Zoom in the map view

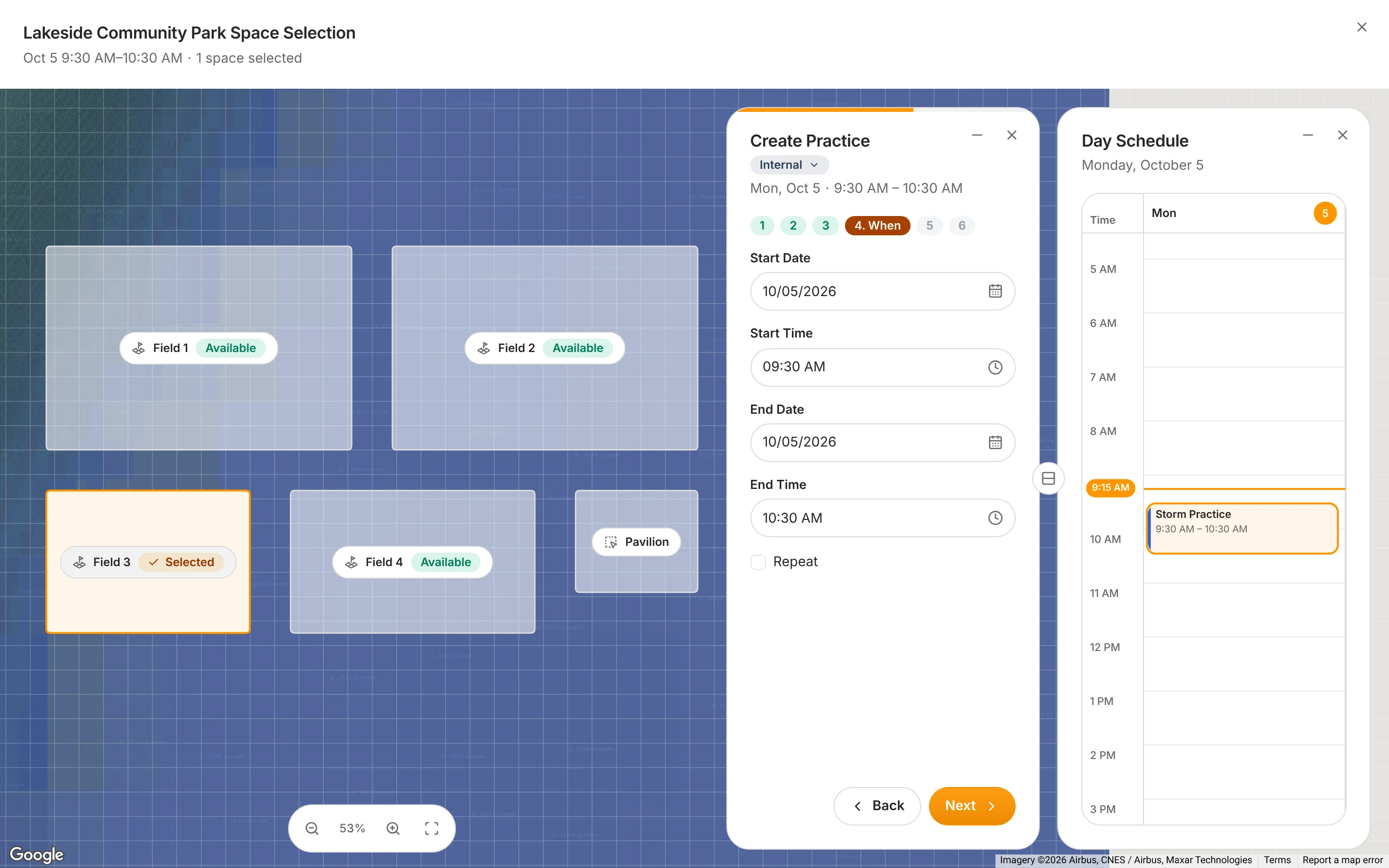(393, 828)
